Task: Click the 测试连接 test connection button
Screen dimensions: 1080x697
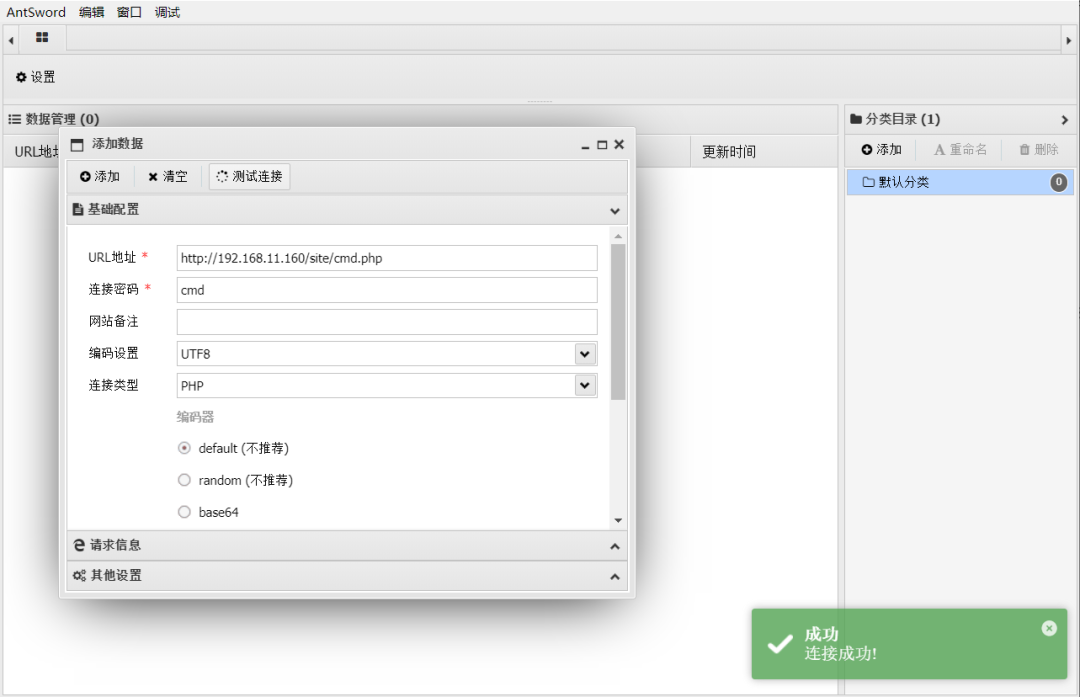Action: (249, 176)
